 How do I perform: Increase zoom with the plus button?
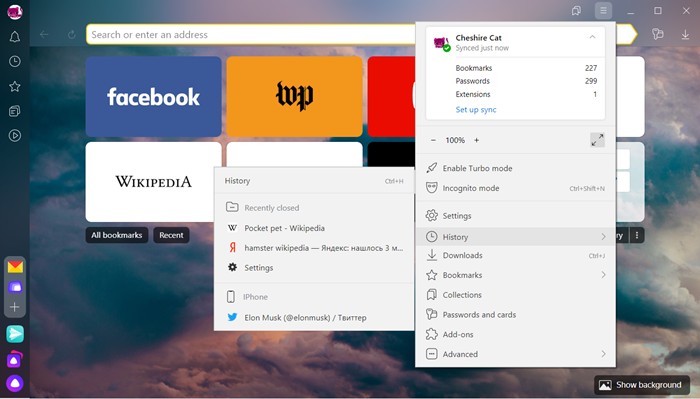(476, 140)
